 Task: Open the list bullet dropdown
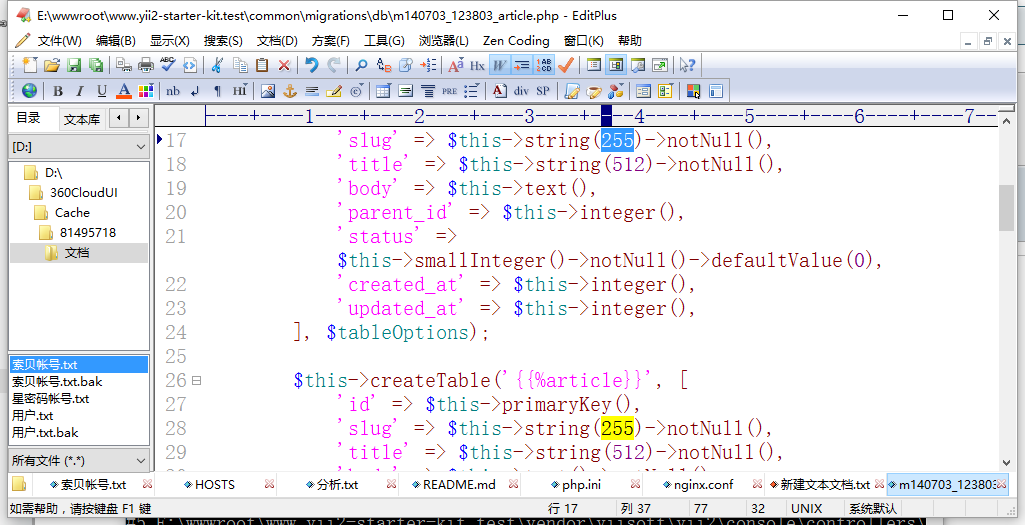point(471,91)
